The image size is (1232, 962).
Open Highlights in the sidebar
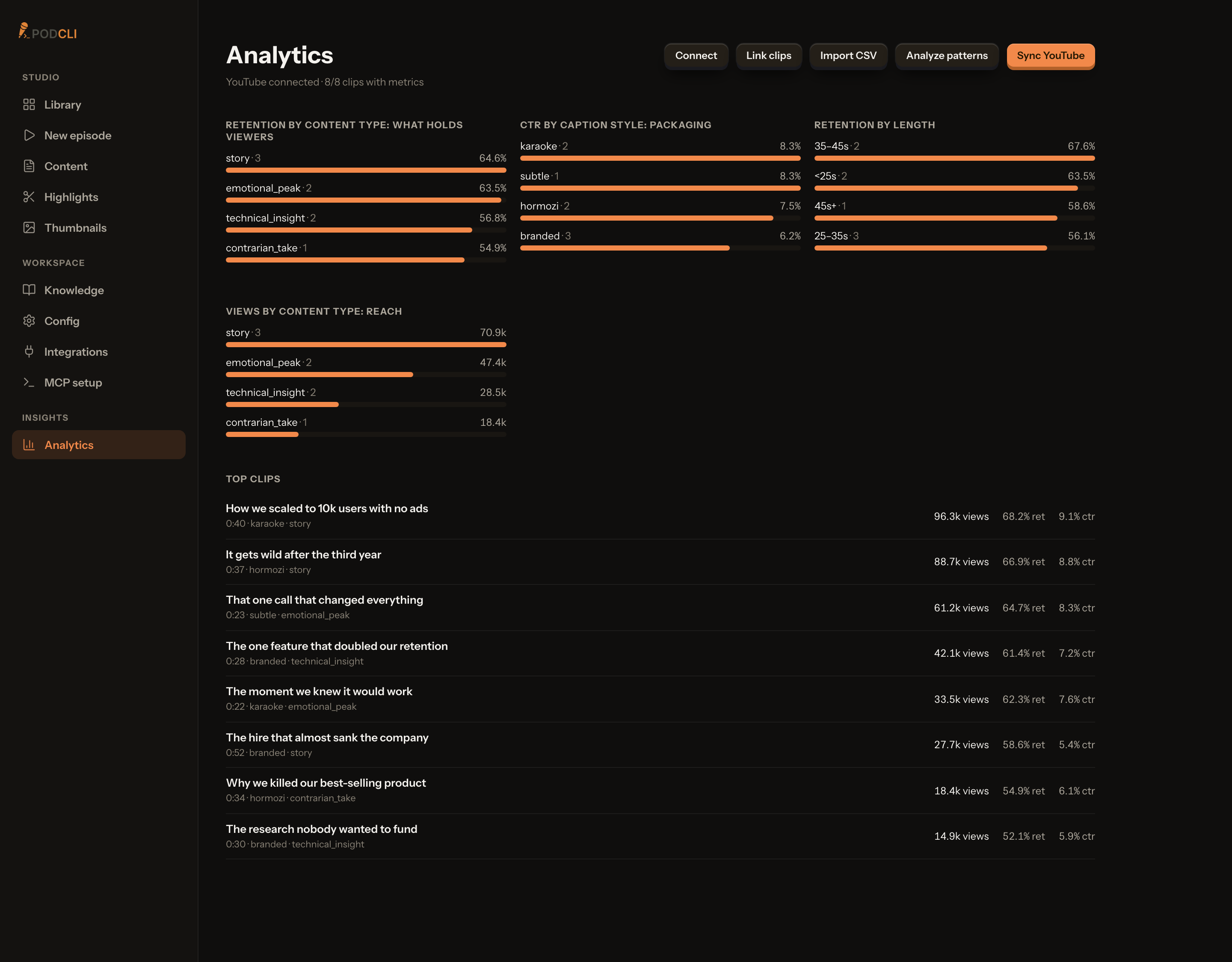pos(99,197)
